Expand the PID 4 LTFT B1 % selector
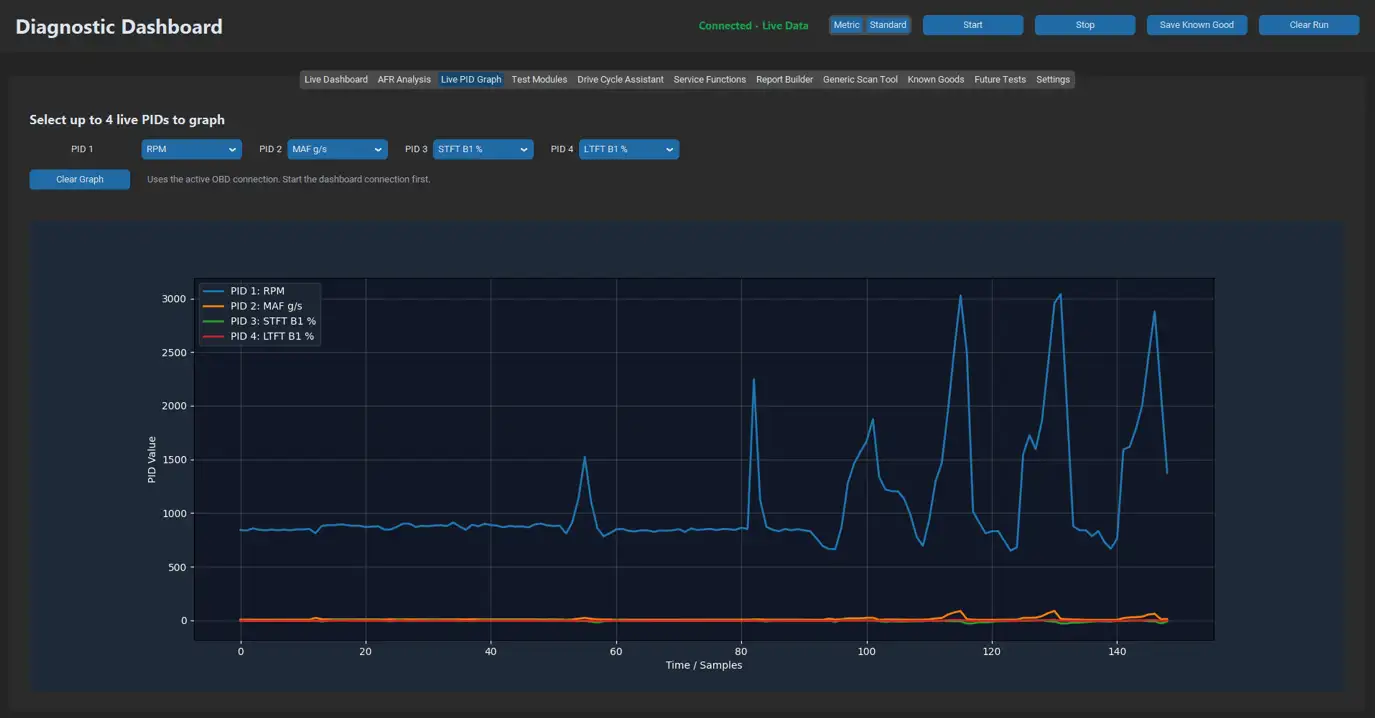Viewport: 1375px width, 718px height. click(x=629, y=149)
